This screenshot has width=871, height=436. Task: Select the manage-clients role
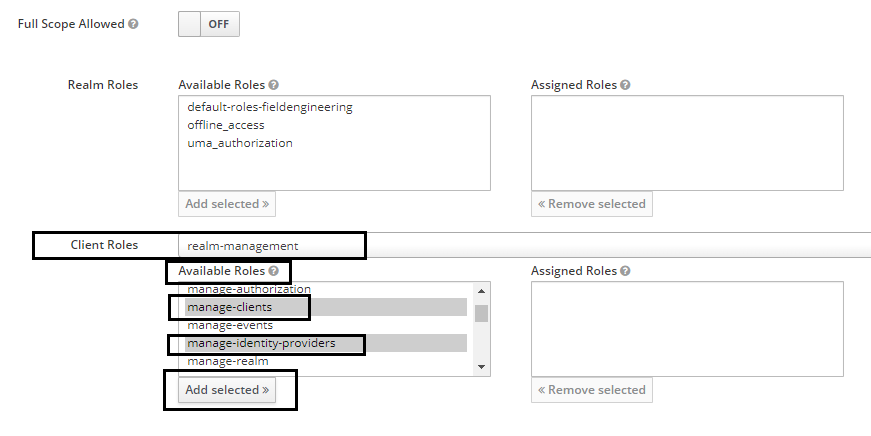(x=230, y=307)
